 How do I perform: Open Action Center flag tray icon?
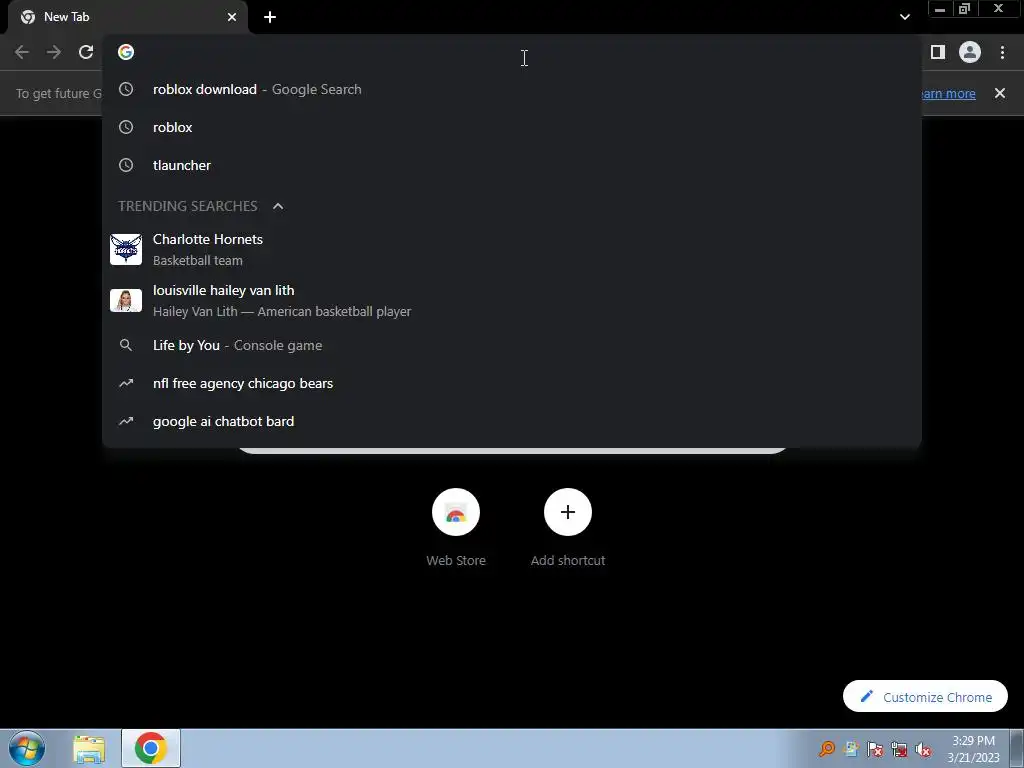(x=875, y=749)
